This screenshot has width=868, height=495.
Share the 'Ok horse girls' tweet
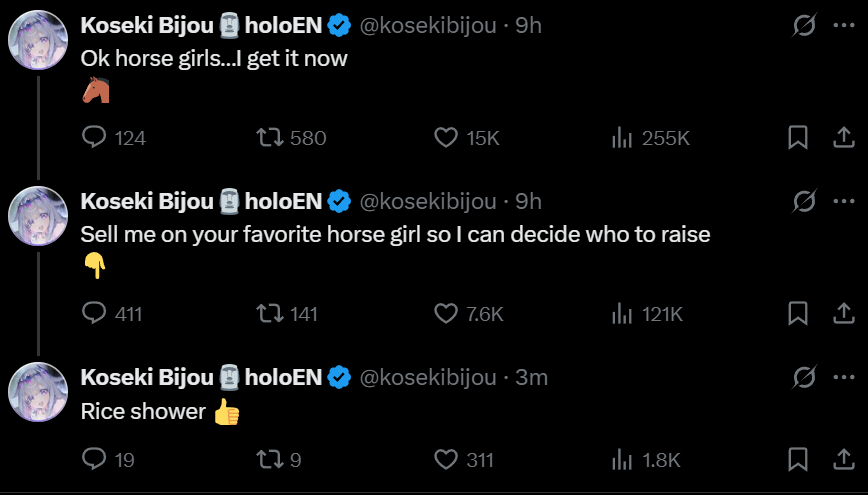(842, 138)
